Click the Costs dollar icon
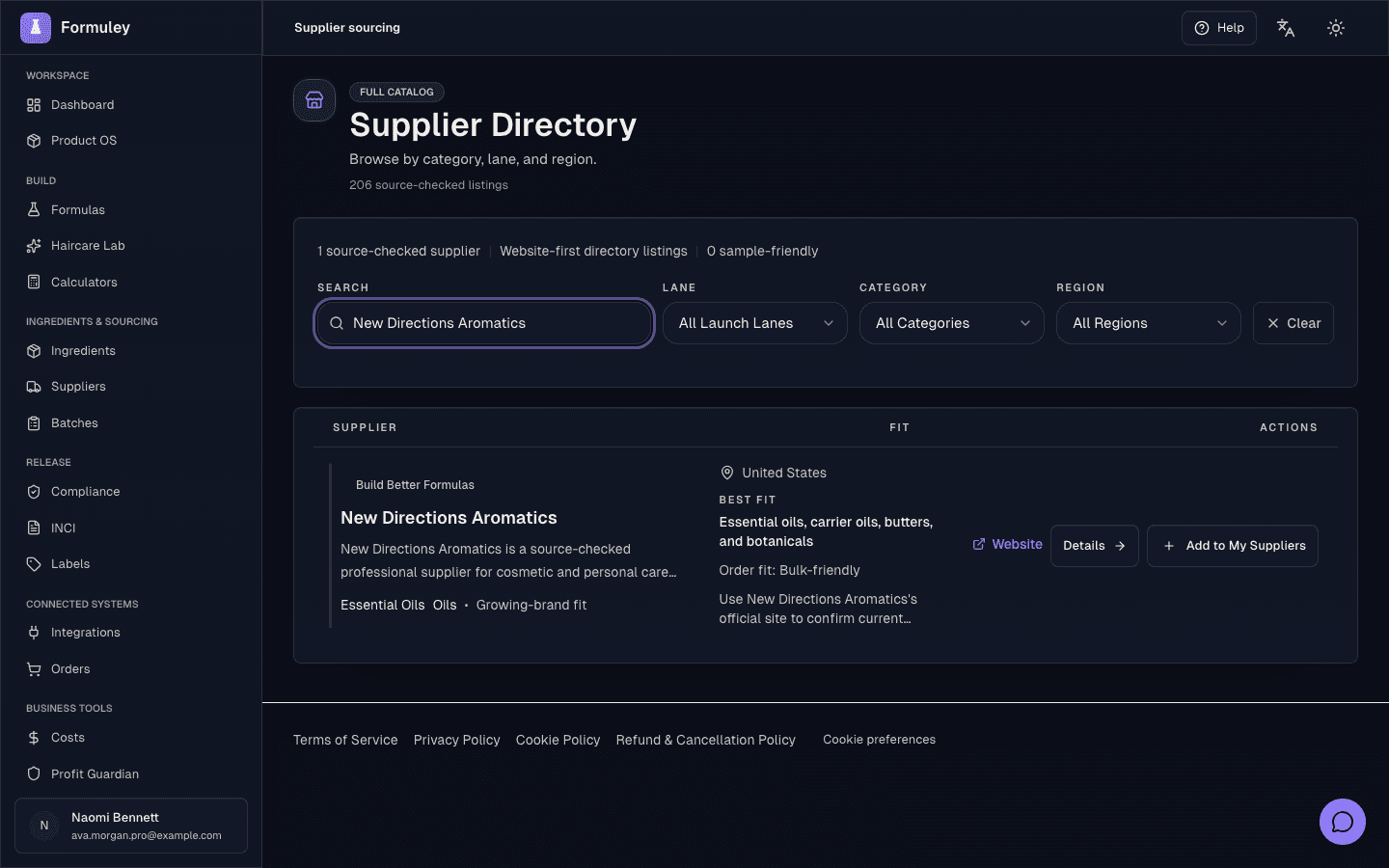The height and width of the screenshot is (868, 1389). point(34,738)
